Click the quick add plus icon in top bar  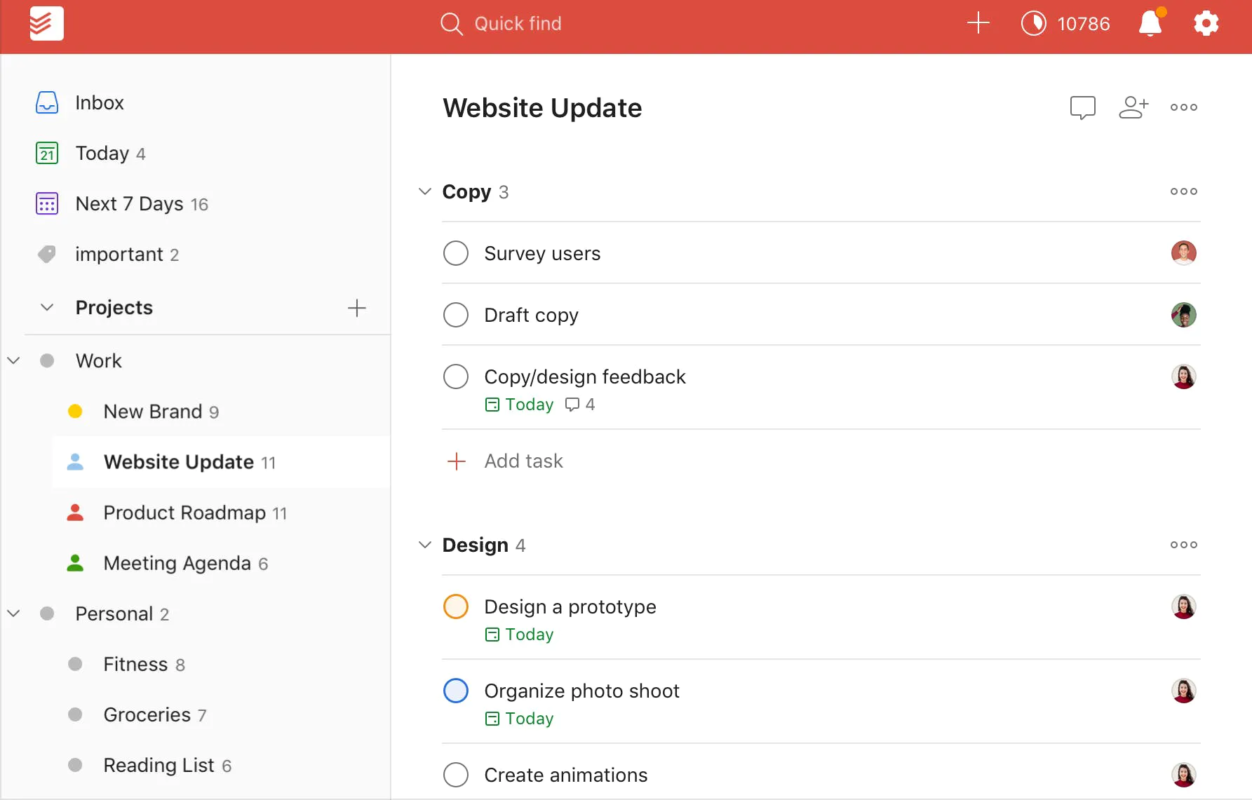[978, 24]
